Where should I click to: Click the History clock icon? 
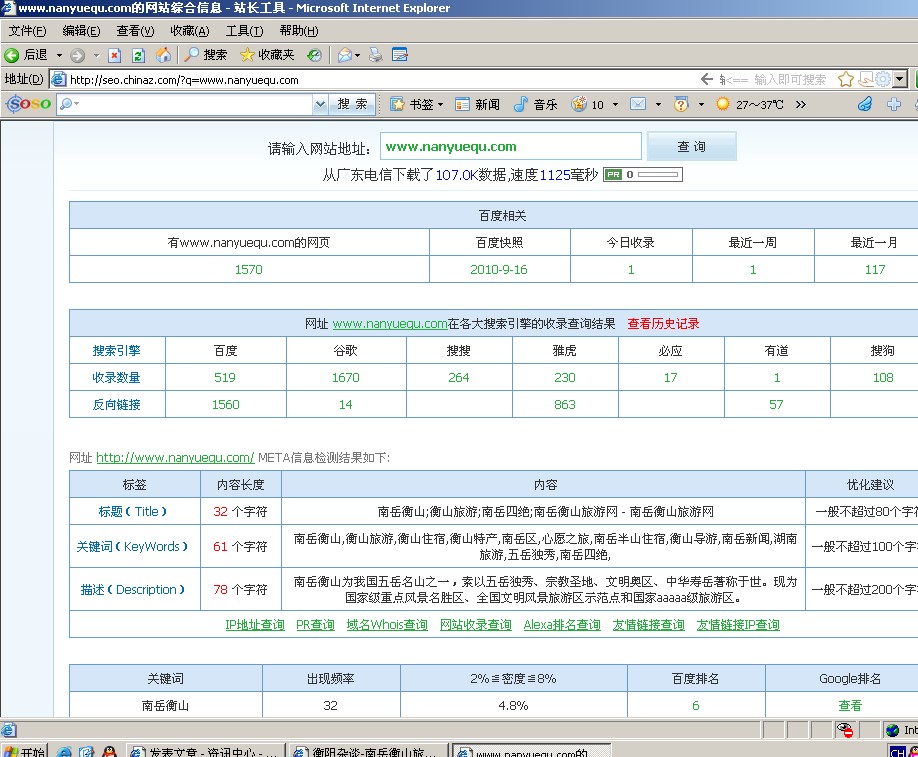tap(314, 55)
